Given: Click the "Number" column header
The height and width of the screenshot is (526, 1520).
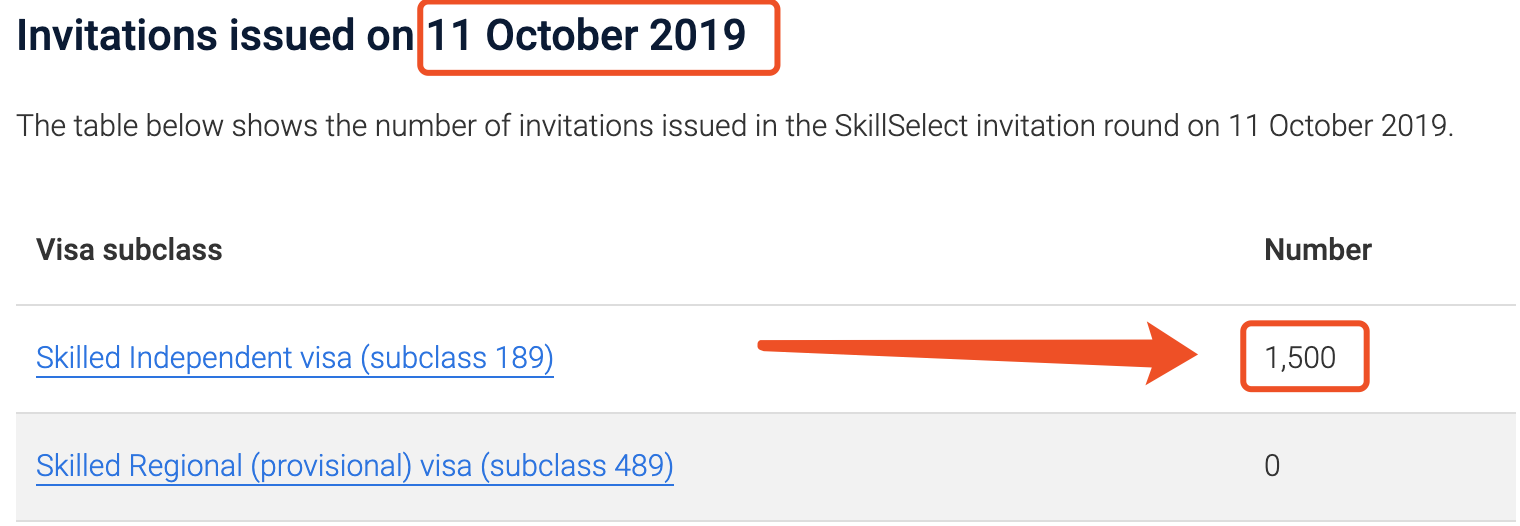Looking at the screenshot, I should (x=1318, y=249).
